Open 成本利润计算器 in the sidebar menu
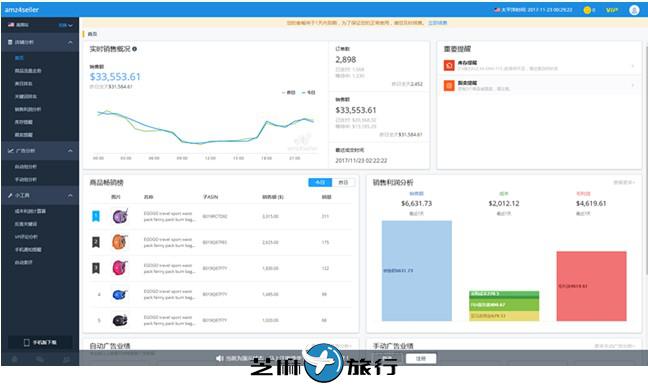Viewport: 648px width, 390px height. (x=30, y=211)
